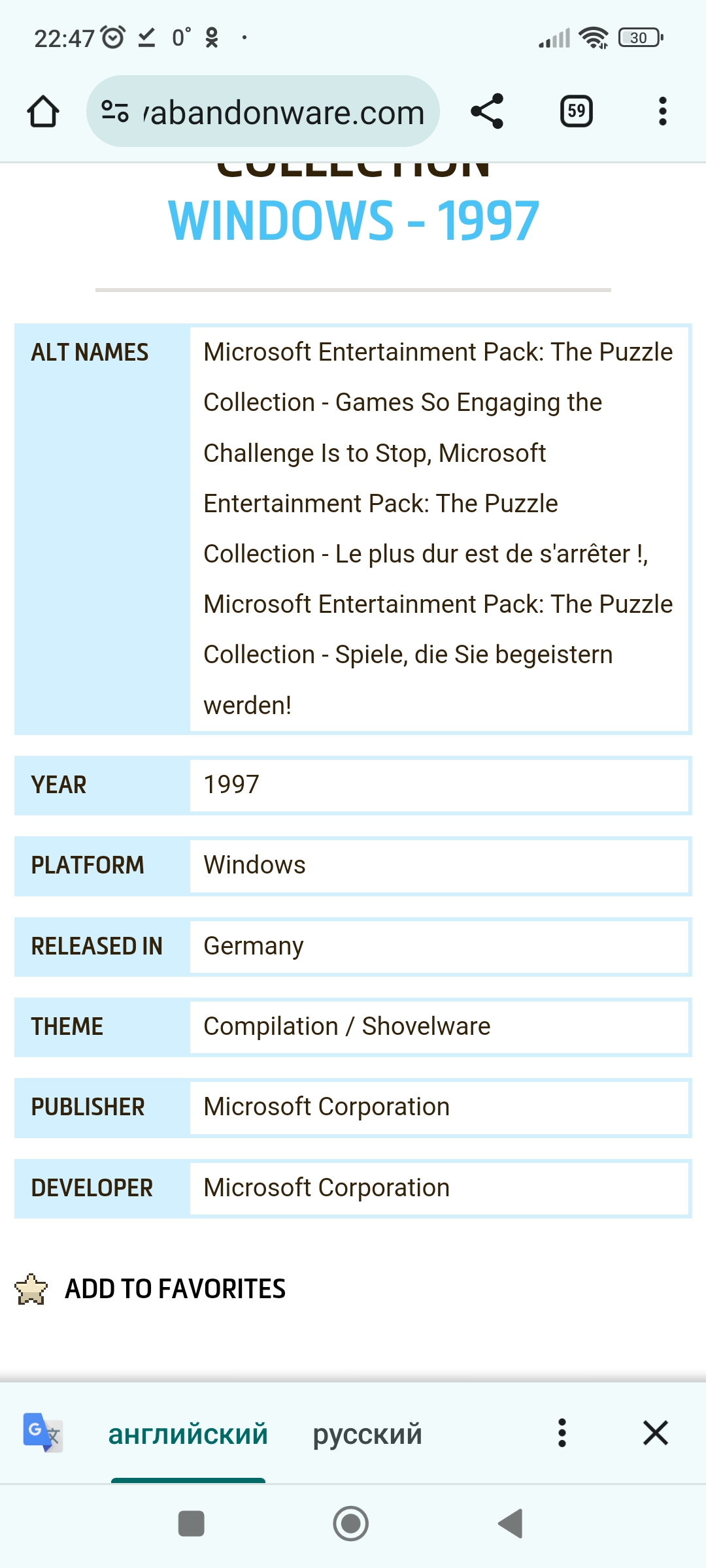Switch to the русский language tab
The image size is (706, 1568).
click(x=367, y=1434)
